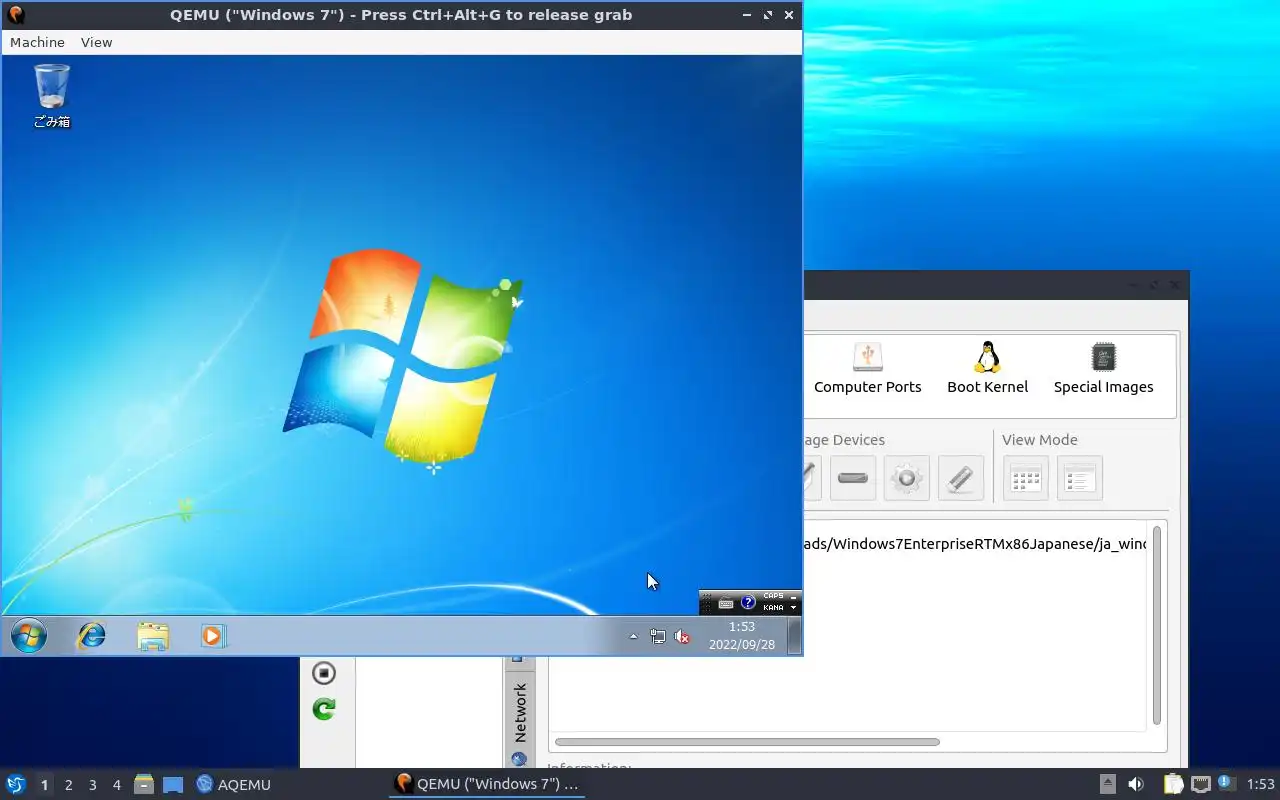
Task: Click the green reset arrow icon in AQEMU
Action: click(x=324, y=709)
